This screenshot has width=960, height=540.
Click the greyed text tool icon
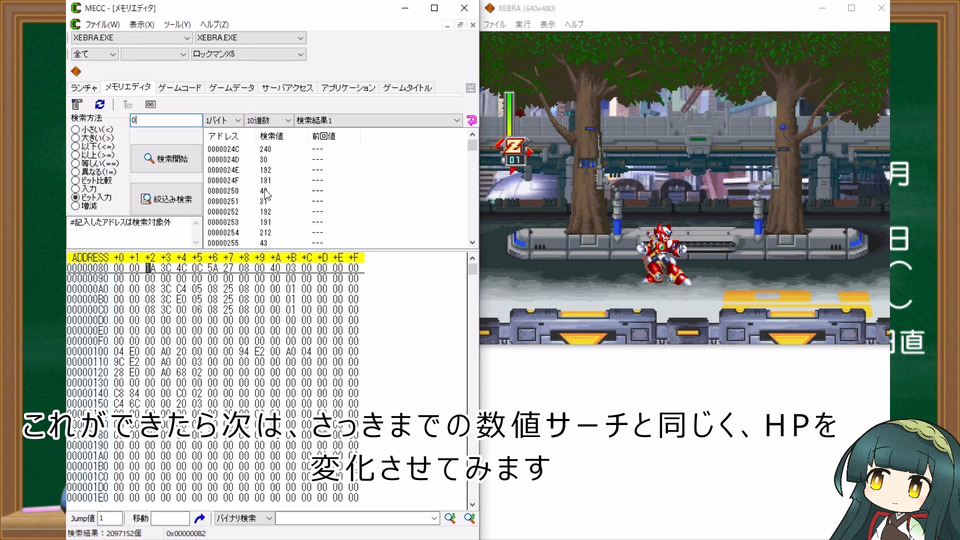[127, 104]
